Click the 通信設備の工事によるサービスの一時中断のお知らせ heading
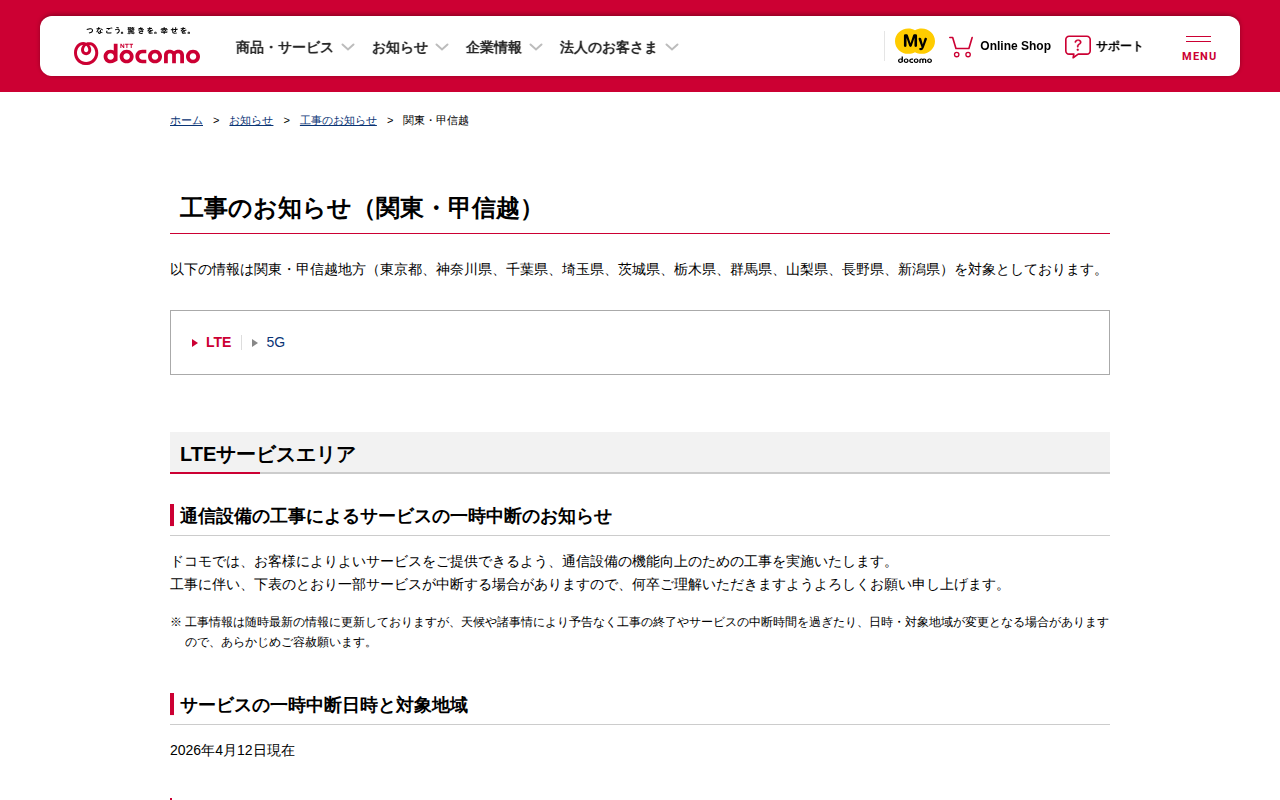 click(x=395, y=516)
